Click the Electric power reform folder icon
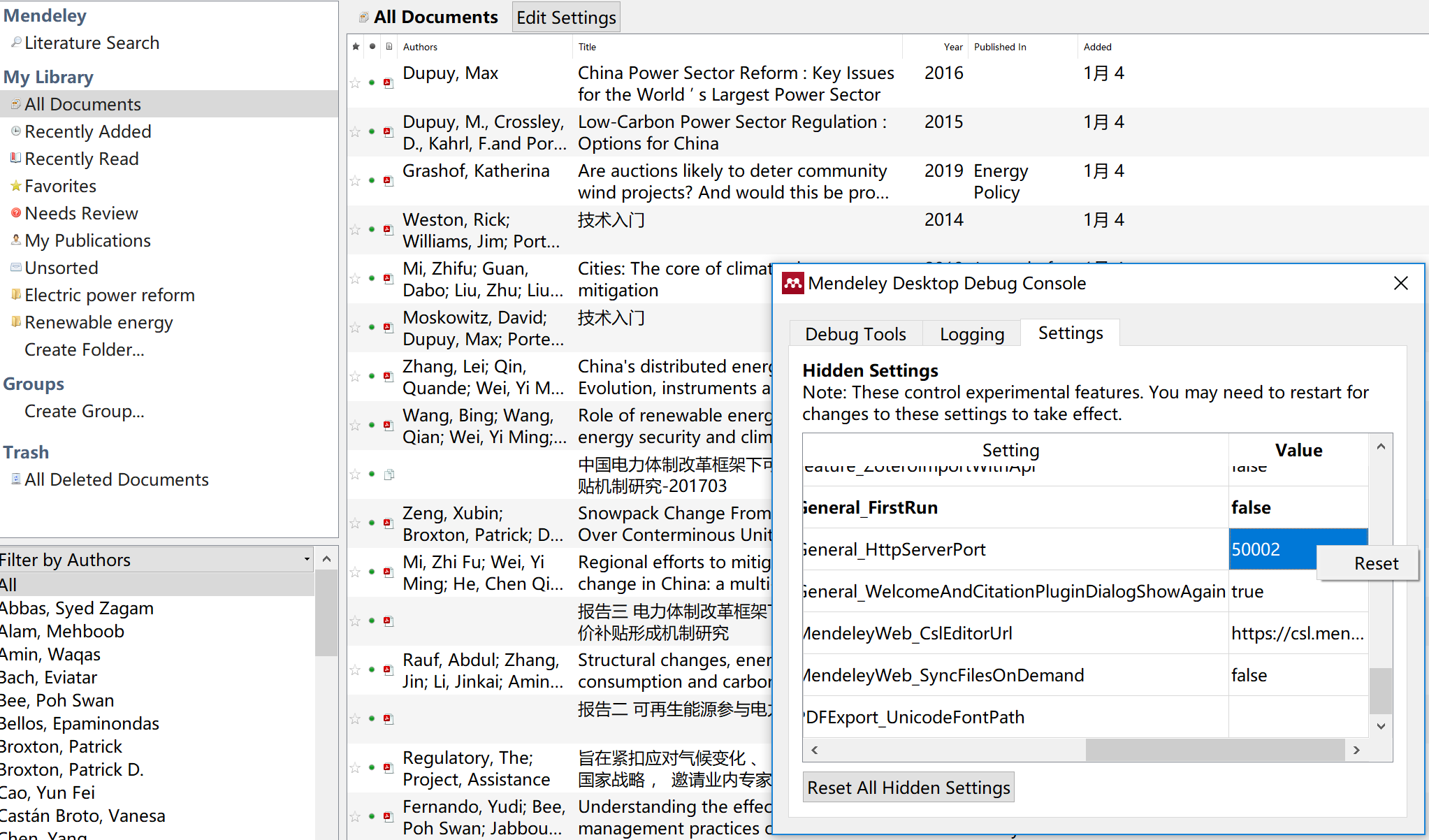The image size is (1429, 840). tap(16, 295)
